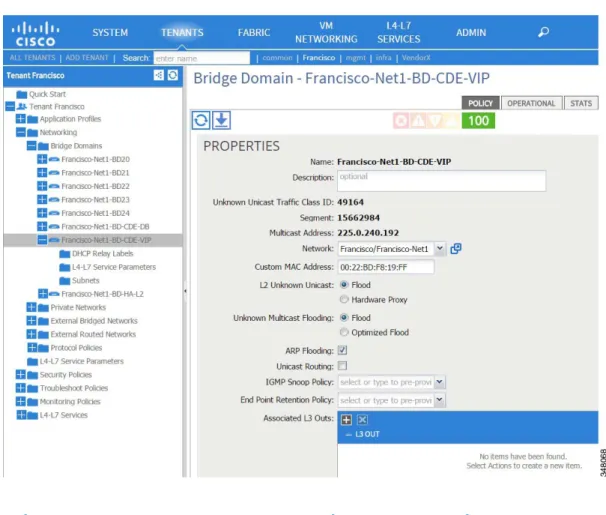The width and height of the screenshot is (606, 515).
Task: Click the major fault warning triangle icon
Action: coord(418,121)
